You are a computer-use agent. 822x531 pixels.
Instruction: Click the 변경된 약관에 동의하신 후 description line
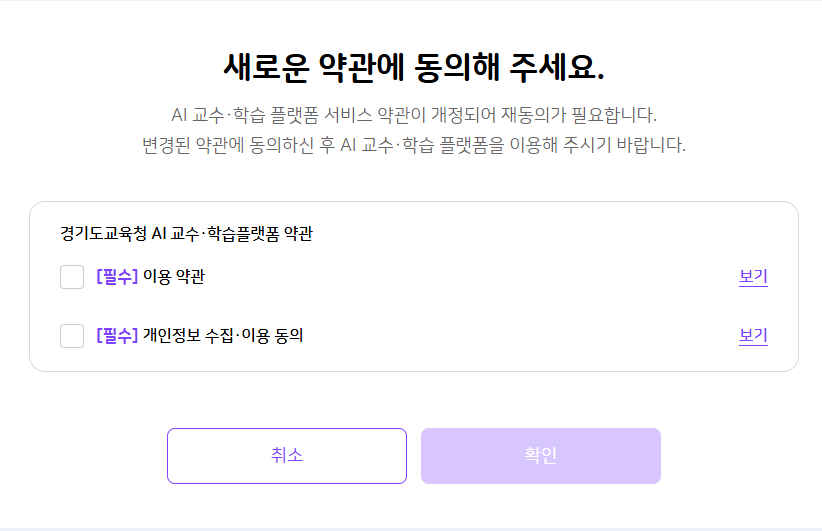pos(414,145)
